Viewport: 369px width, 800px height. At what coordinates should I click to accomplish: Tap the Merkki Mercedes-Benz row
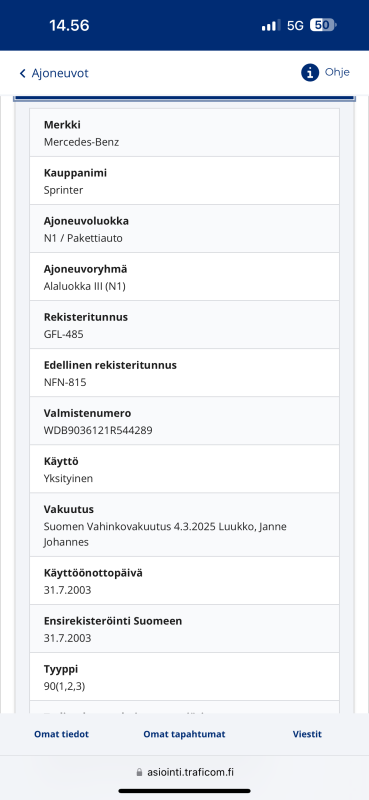[184, 133]
